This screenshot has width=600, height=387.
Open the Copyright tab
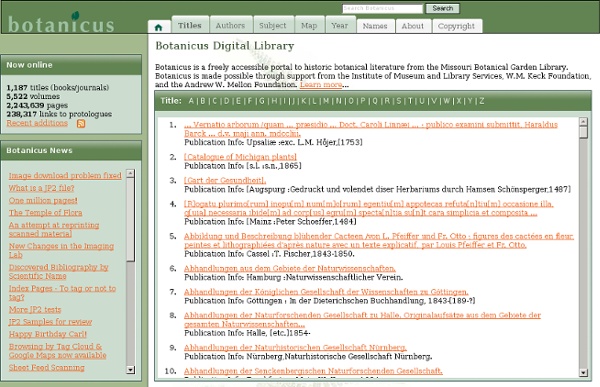pyautogui.click(x=457, y=26)
